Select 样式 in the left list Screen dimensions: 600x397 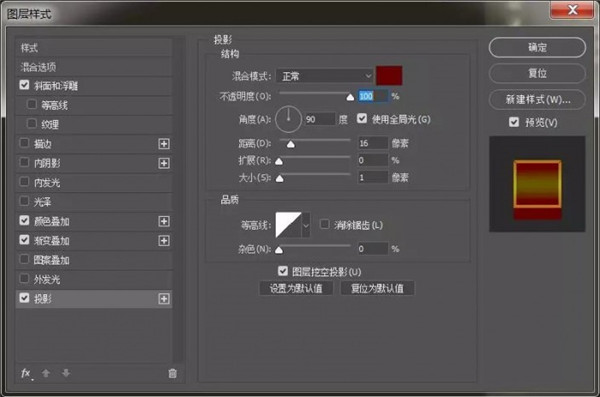(94, 48)
